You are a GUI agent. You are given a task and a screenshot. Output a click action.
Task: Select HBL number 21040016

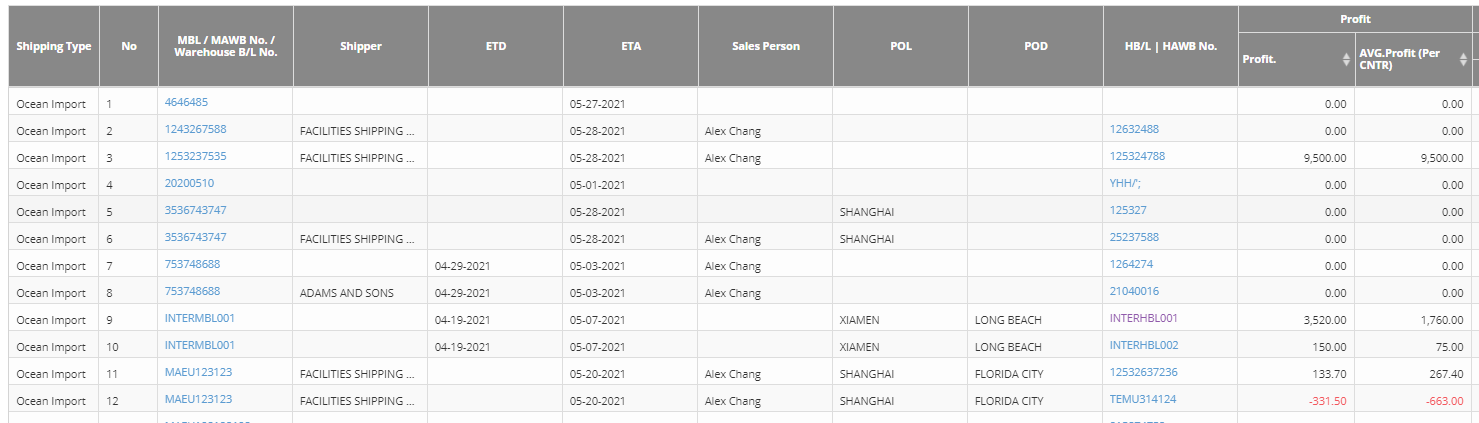pos(1134,291)
